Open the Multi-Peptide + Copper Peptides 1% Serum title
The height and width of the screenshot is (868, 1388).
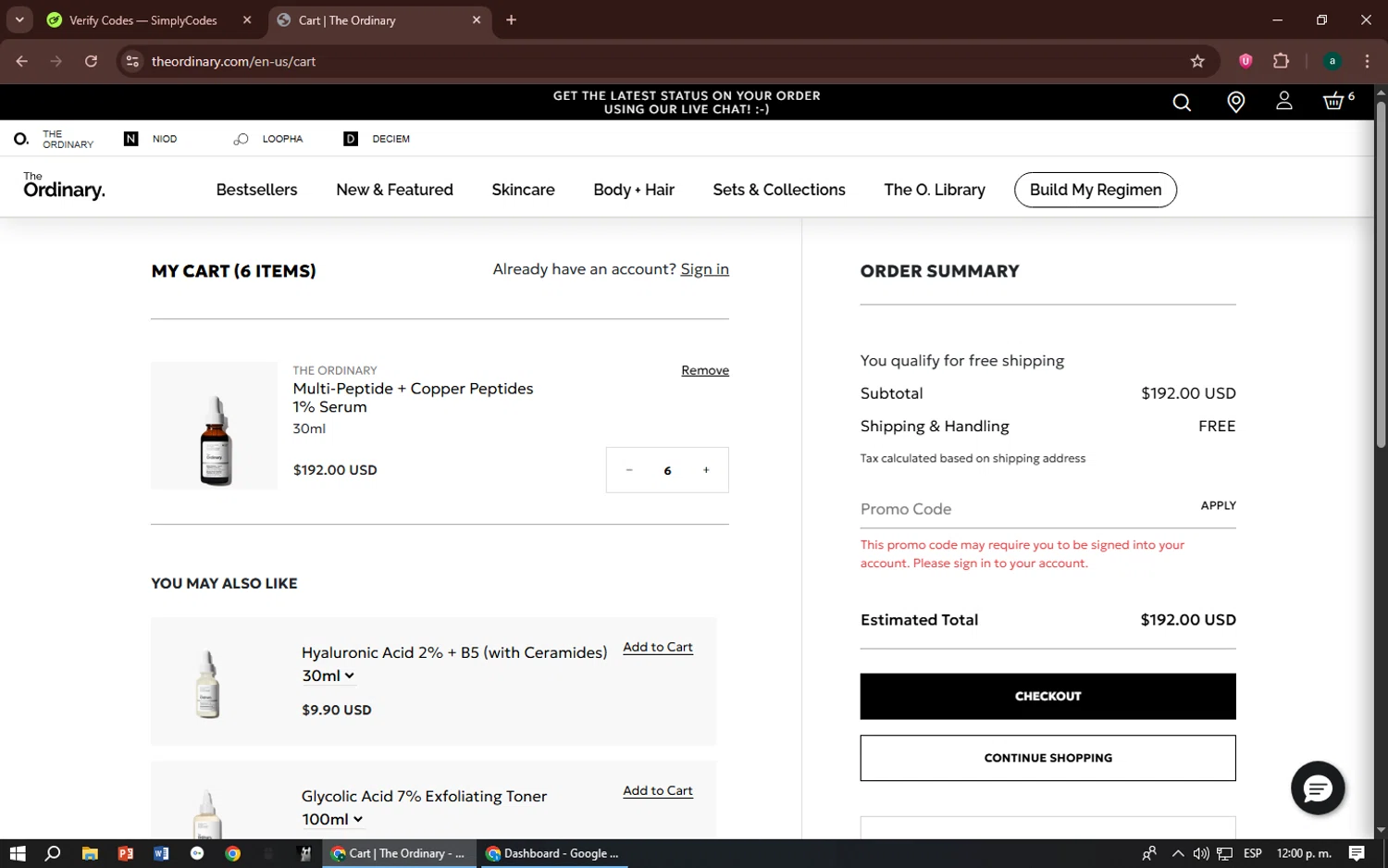point(413,398)
